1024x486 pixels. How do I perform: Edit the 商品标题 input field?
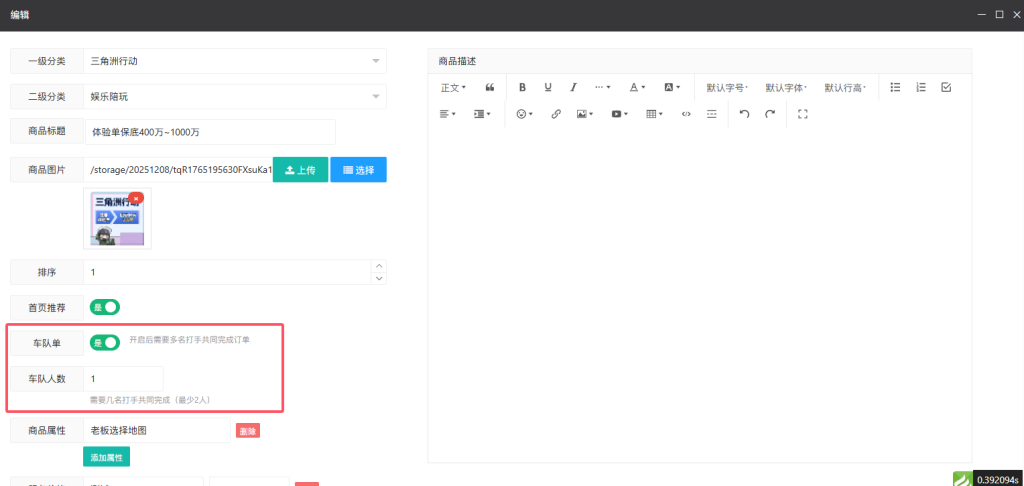coord(210,132)
